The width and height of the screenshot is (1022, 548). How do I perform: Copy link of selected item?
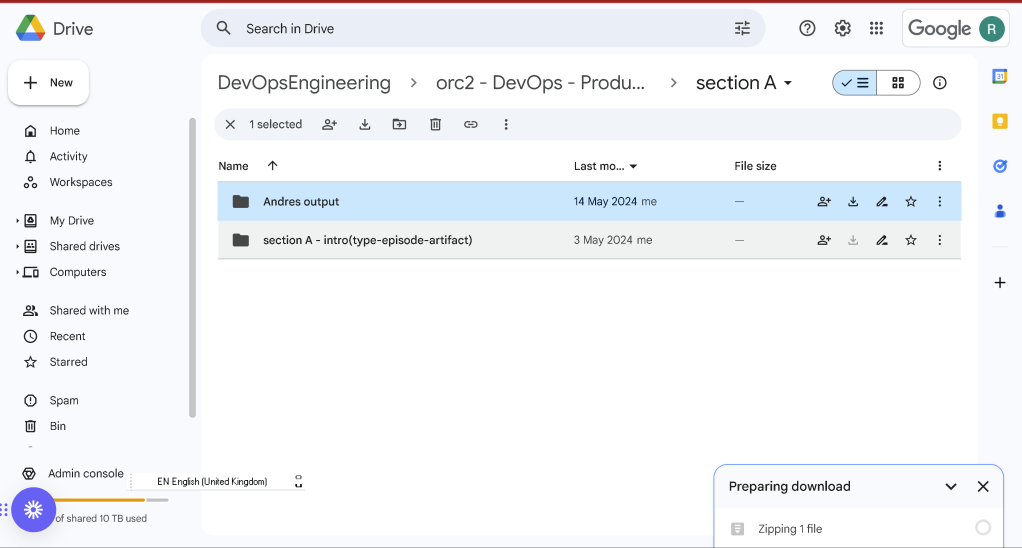click(471, 124)
